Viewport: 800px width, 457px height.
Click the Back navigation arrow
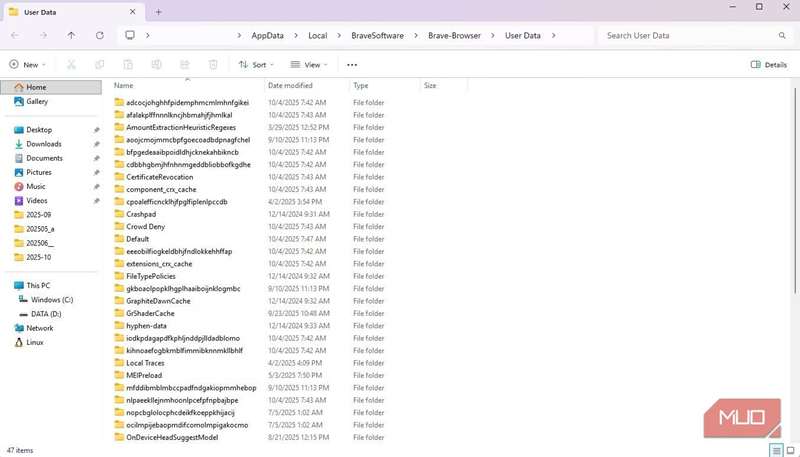(x=14, y=35)
